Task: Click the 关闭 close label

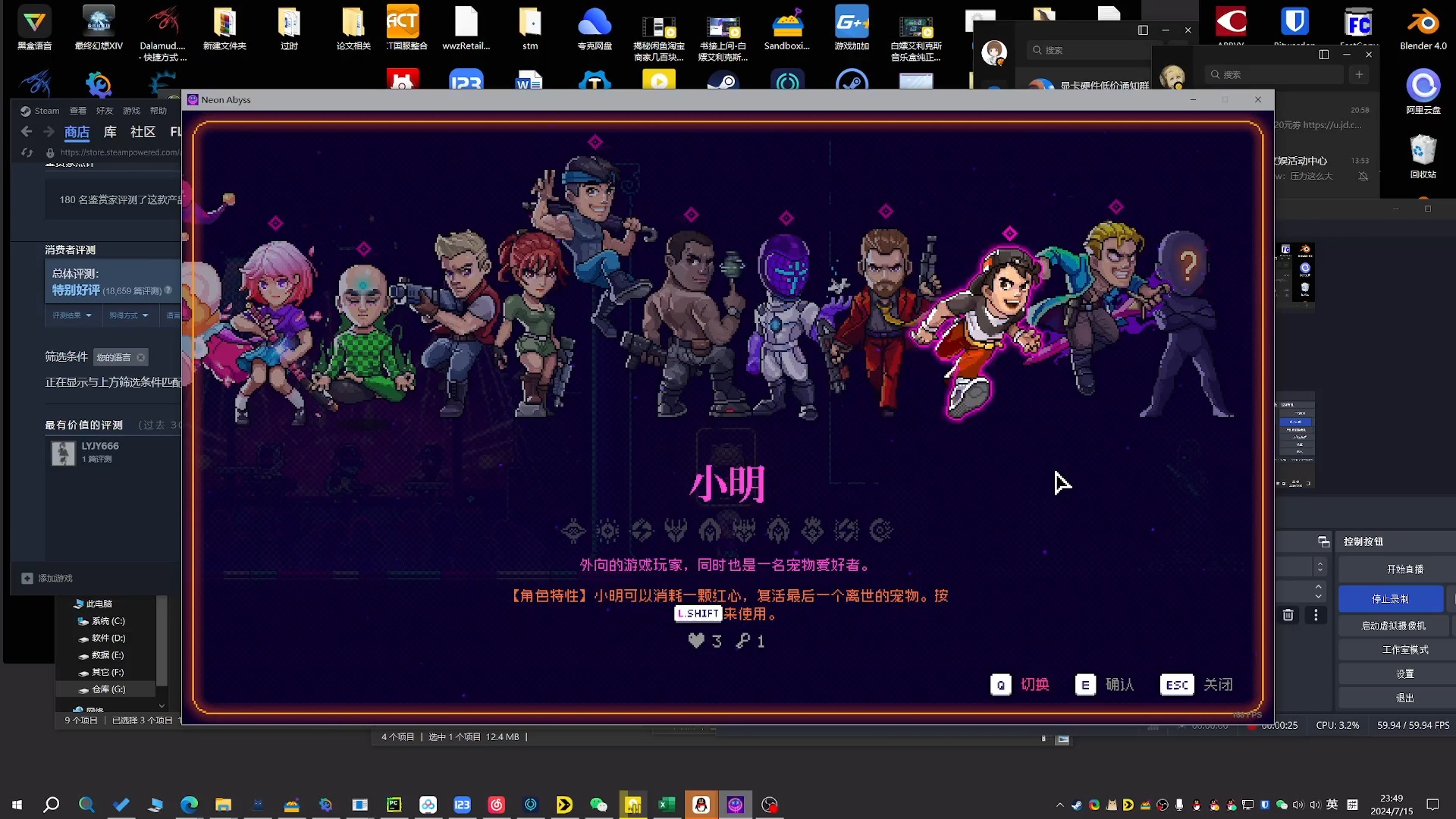Action: (x=1218, y=685)
